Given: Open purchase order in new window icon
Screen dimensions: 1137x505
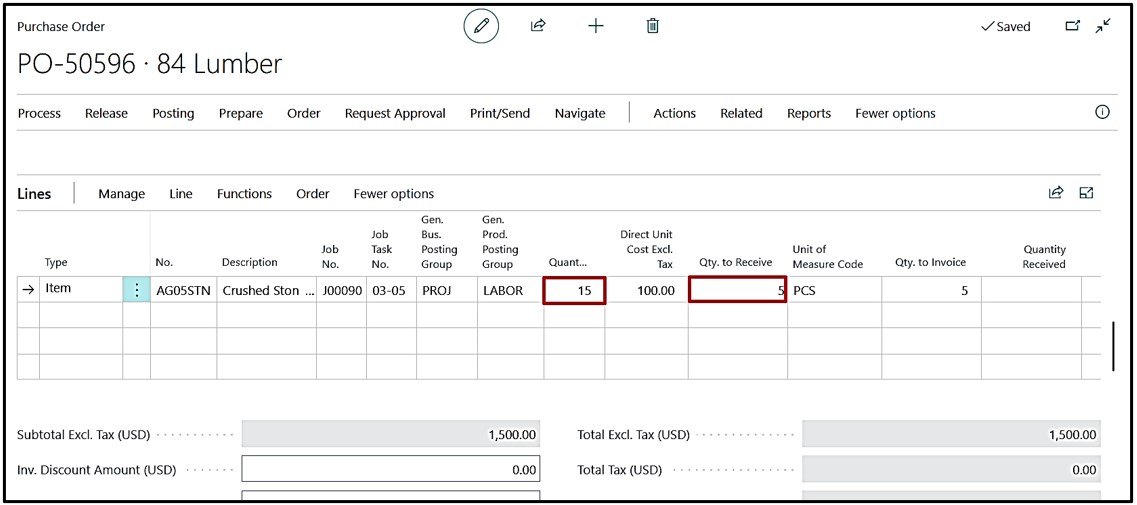Looking at the screenshot, I should pos(1072,26).
